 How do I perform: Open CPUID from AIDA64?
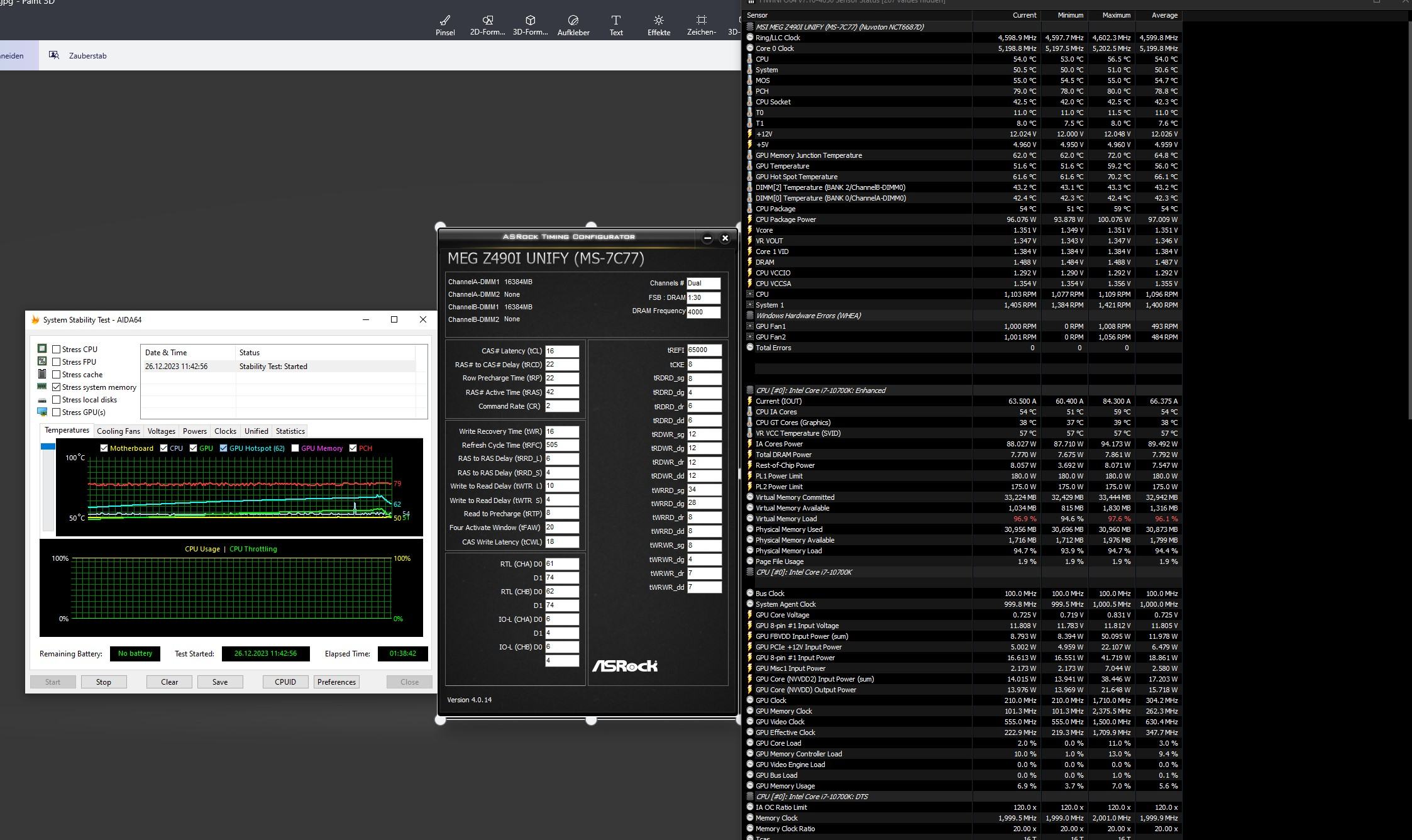point(285,682)
